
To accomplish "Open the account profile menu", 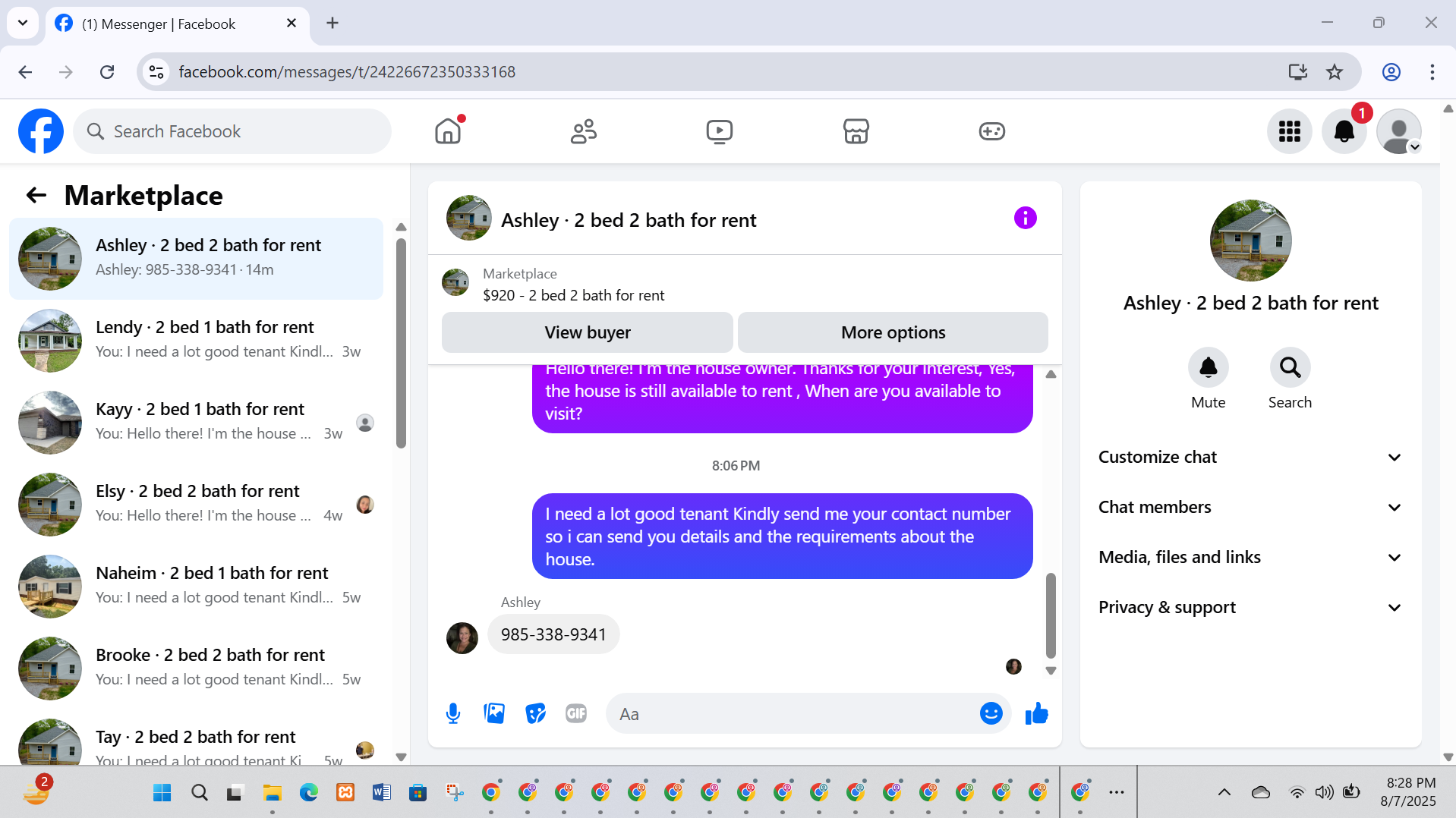I will [x=1399, y=131].
